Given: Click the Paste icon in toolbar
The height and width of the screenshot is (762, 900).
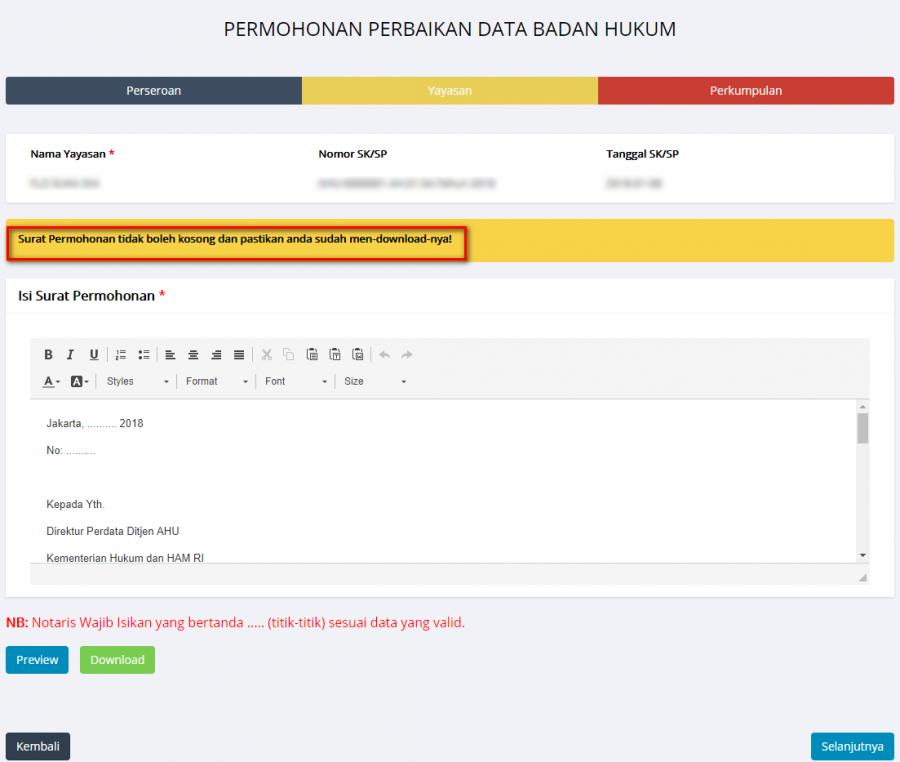Looking at the screenshot, I should point(312,355).
